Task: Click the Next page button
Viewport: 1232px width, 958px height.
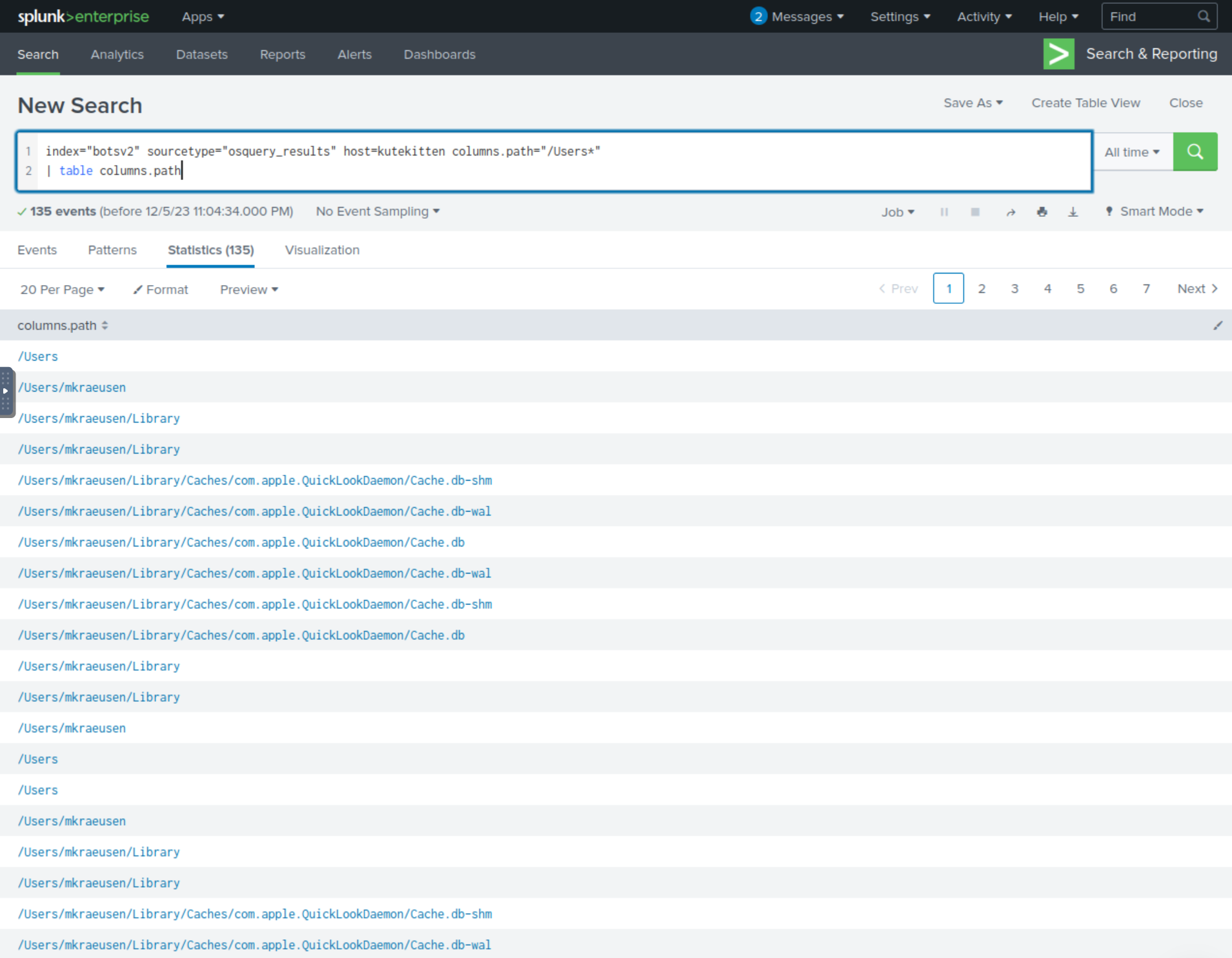Action: pyautogui.click(x=1197, y=288)
